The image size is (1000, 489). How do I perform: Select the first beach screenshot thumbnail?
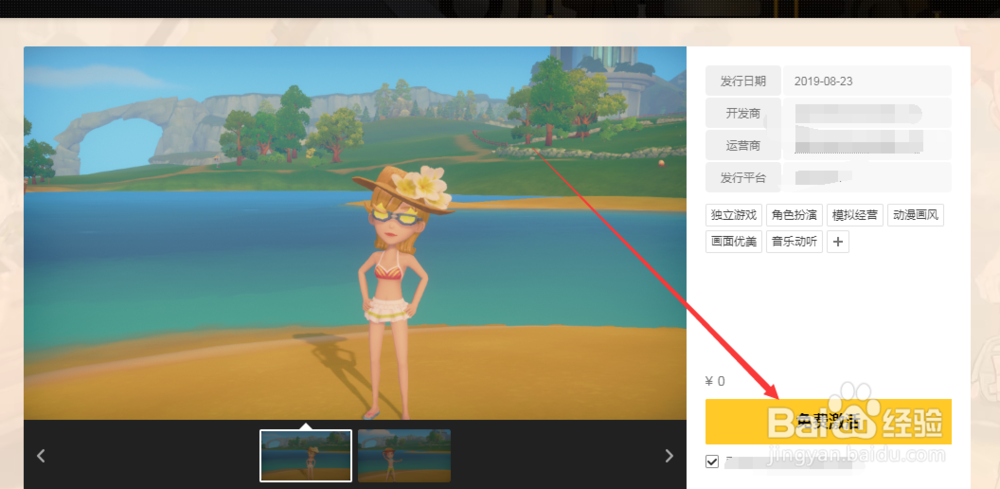pyautogui.click(x=305, y=455)
